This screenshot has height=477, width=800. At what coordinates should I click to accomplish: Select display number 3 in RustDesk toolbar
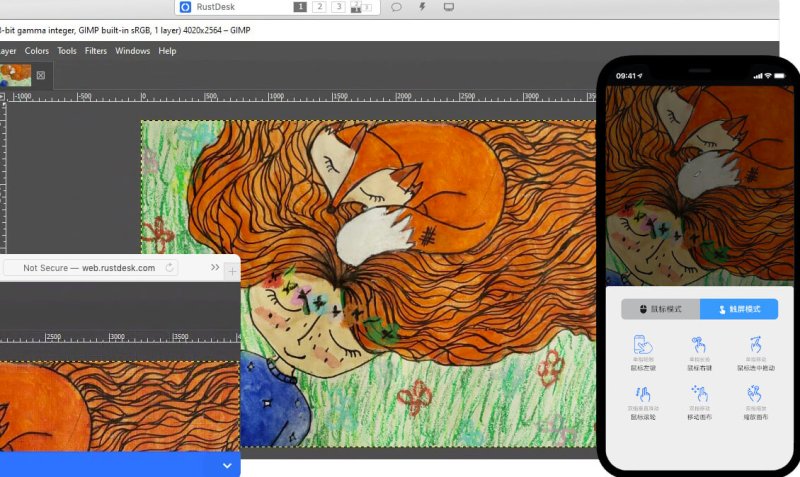click(338, 7)
